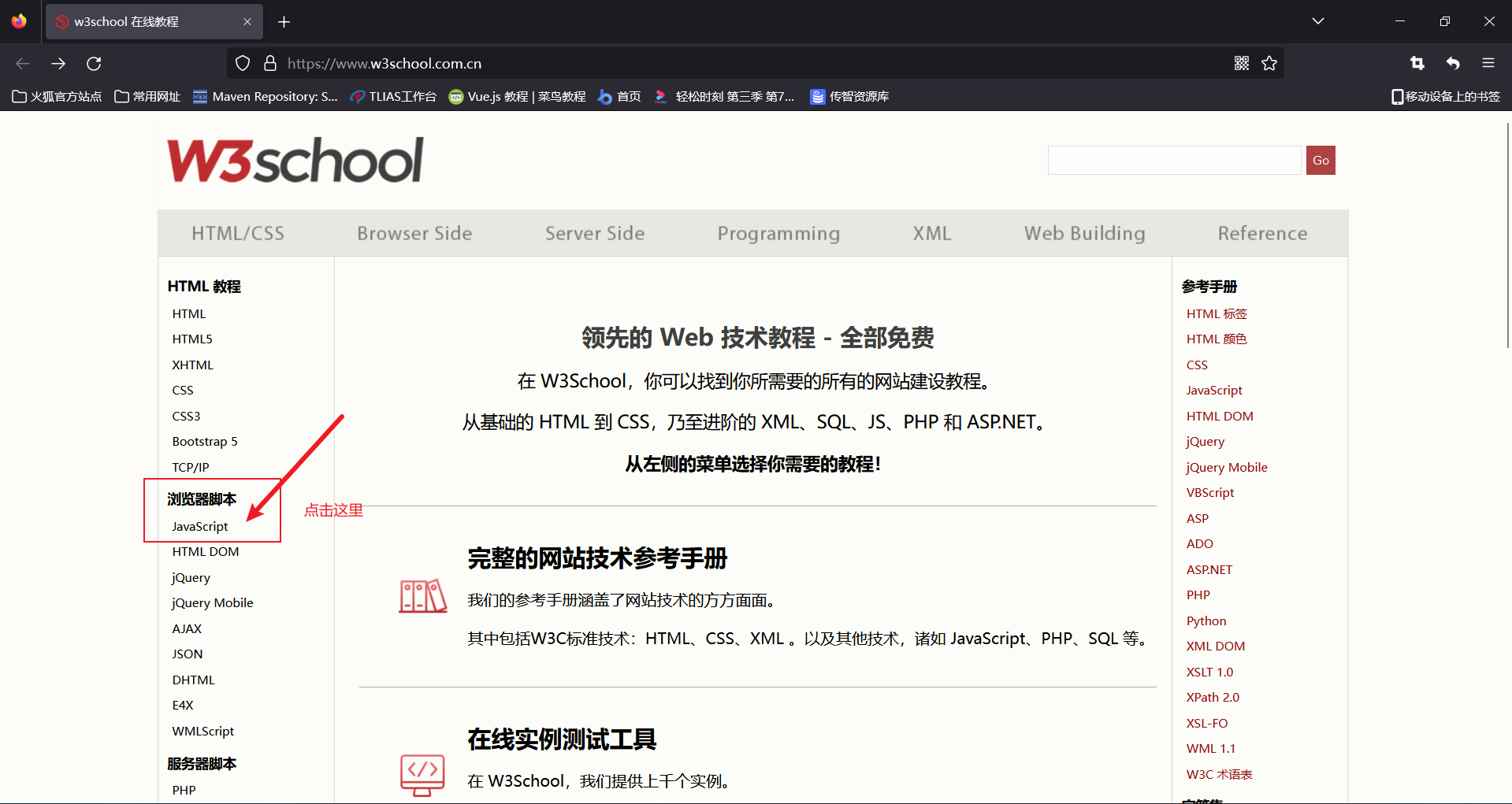The image size is (1512, 804).
Task: Open the Server Side navigation tab
Action: (x=594, y=234)
